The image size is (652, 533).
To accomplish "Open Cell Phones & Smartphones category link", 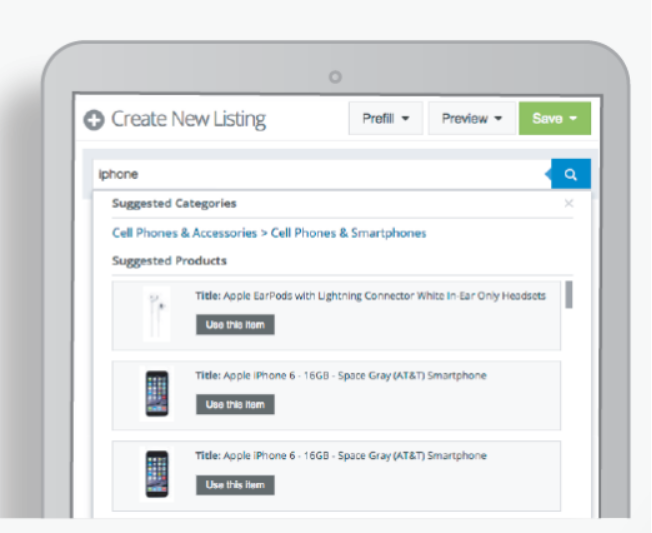I will (348, 233).
